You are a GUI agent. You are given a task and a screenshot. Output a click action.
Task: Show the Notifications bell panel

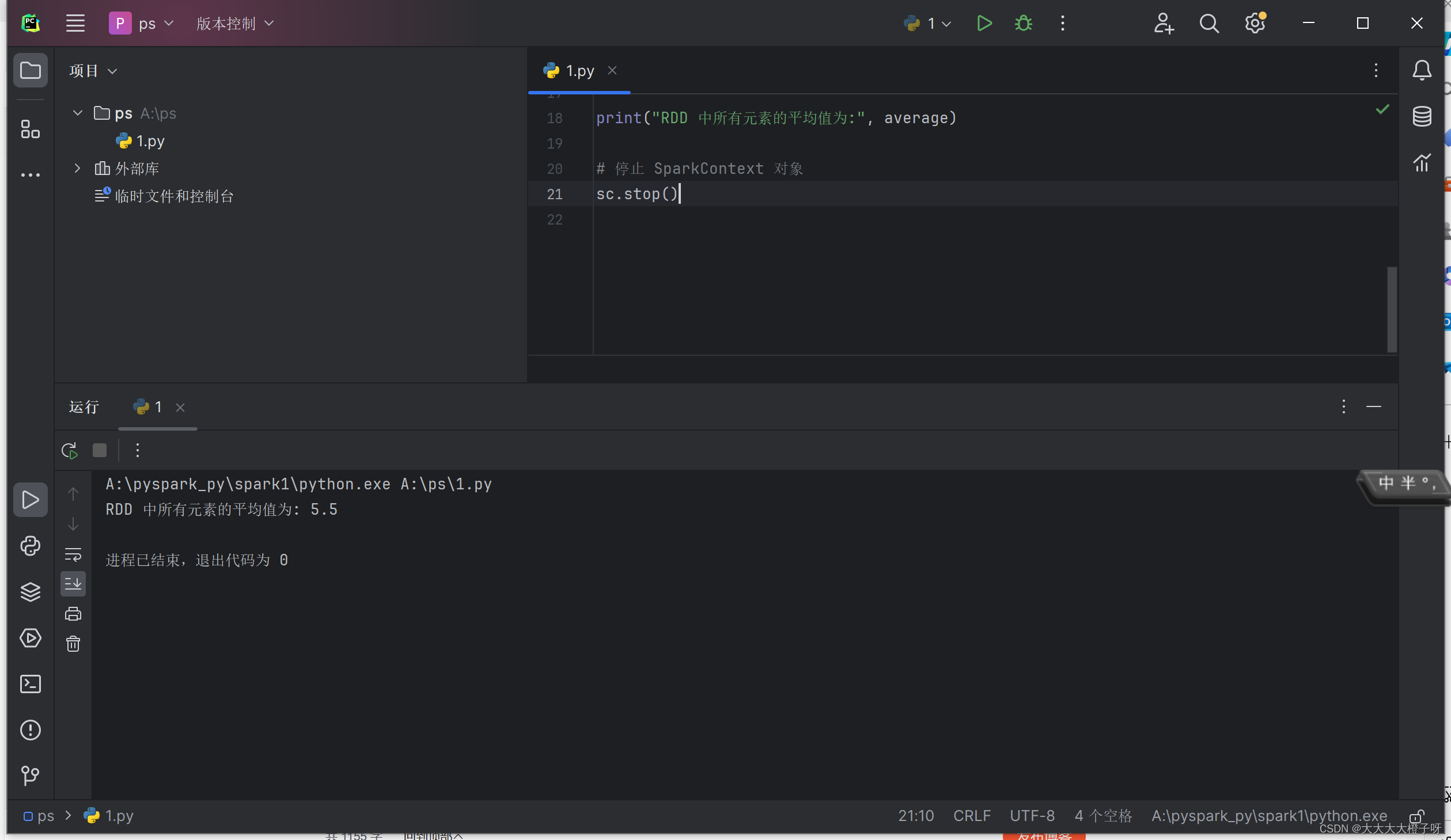click(x=1422, y=71)
